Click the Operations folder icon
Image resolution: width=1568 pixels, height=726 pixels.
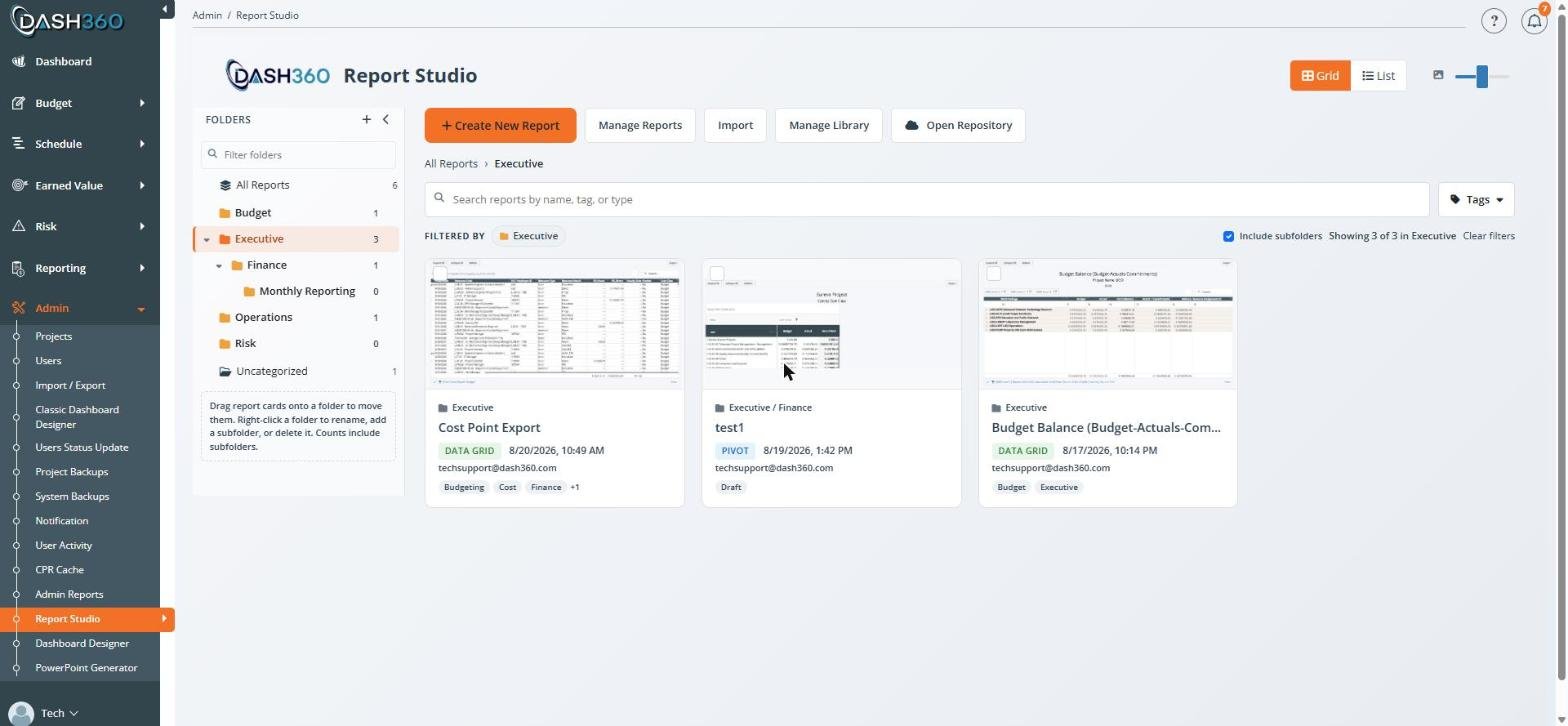click(224, 317)
